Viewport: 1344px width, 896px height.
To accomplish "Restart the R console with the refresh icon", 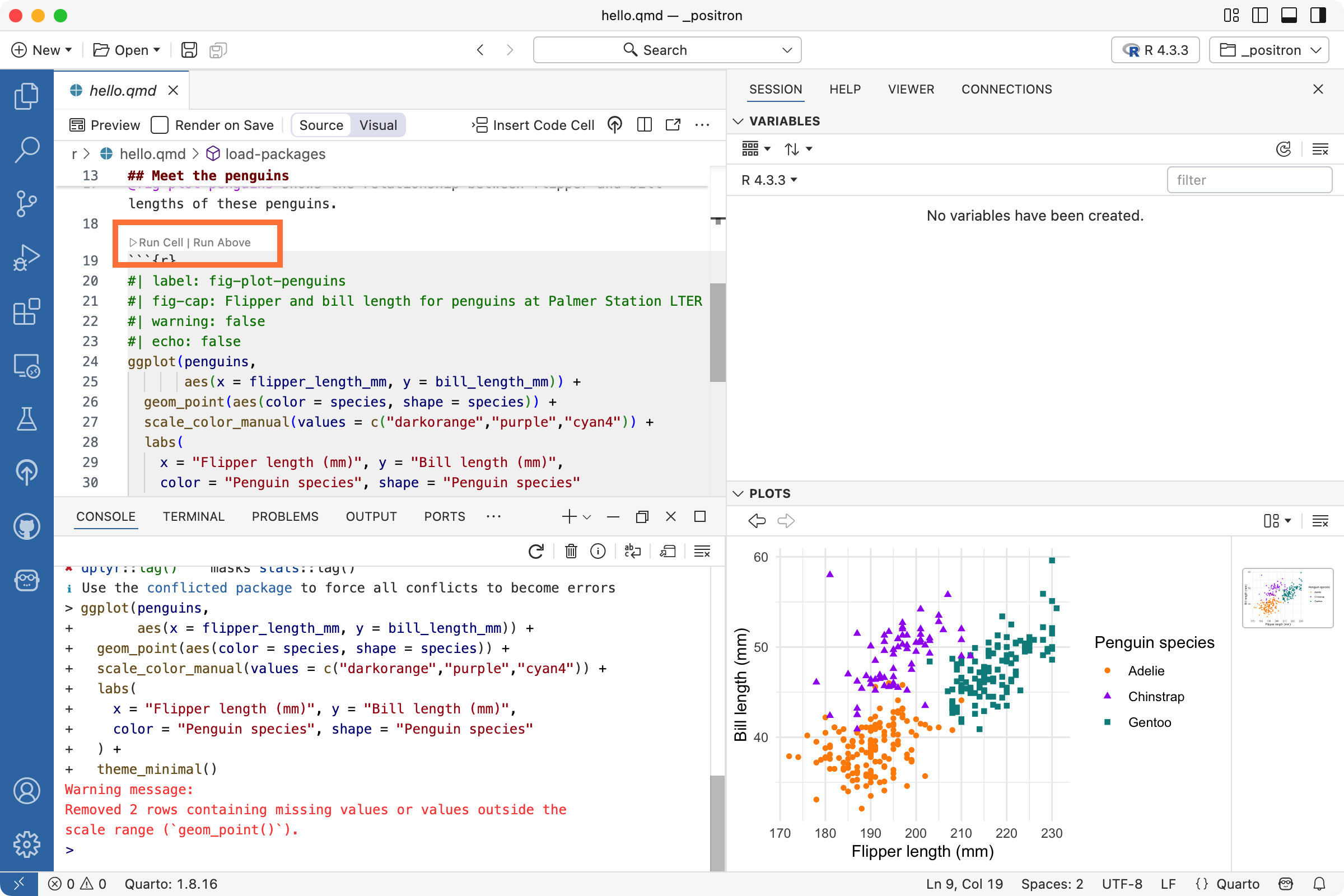I will click(x=535, y=551).
